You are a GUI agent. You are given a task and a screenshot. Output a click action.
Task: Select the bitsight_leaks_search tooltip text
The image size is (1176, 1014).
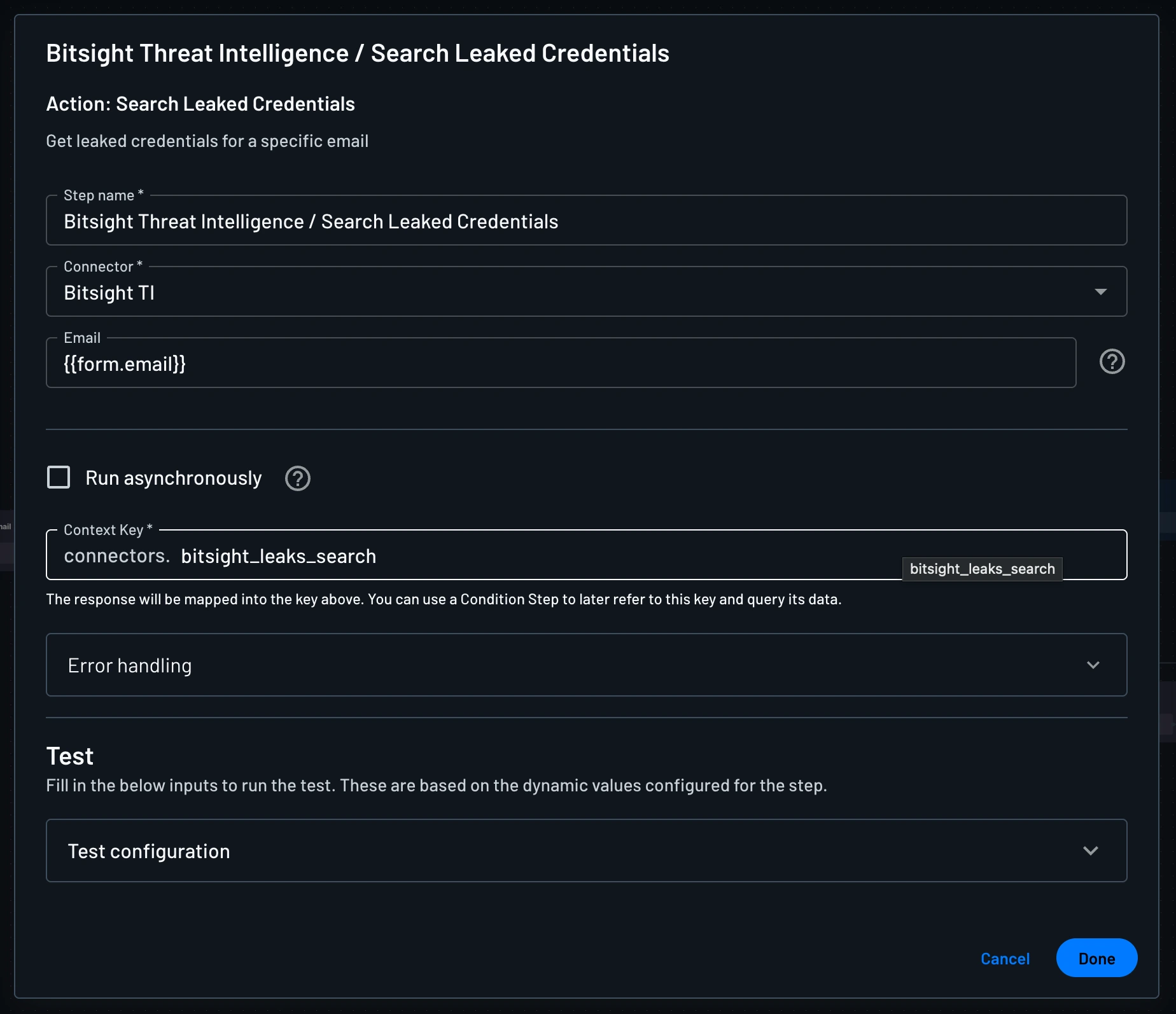tap(982, 569)
